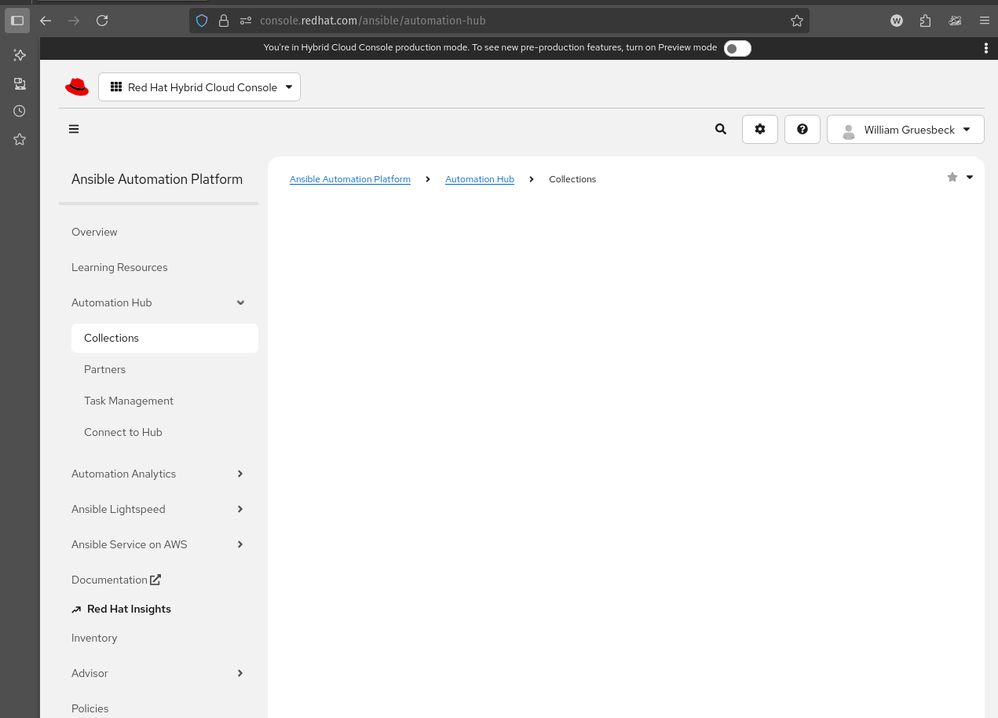Select Partners in the sidebar

[105, 369]
